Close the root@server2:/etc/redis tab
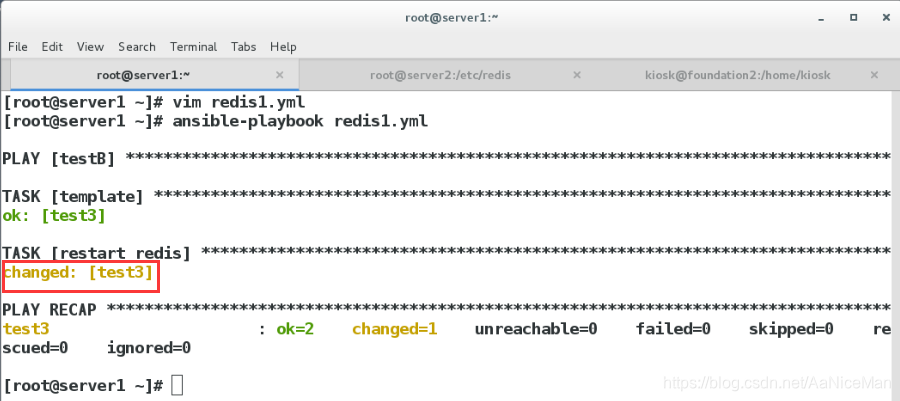 (x=577, y=75)
